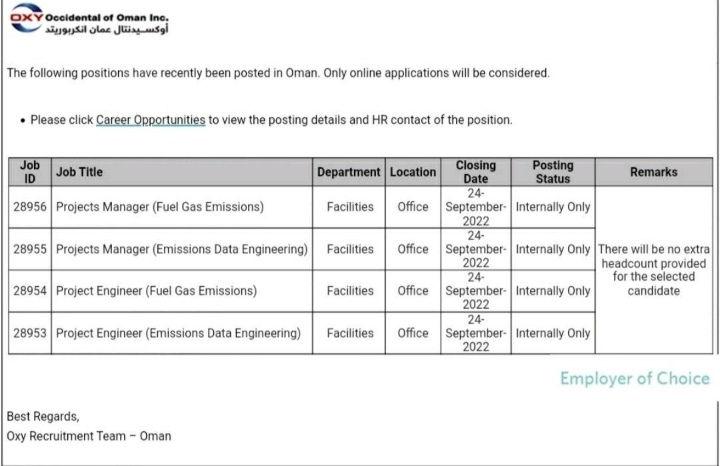Click job ID 28955 cell
Screen dimensions: 720x466
(x=29, y=249)
